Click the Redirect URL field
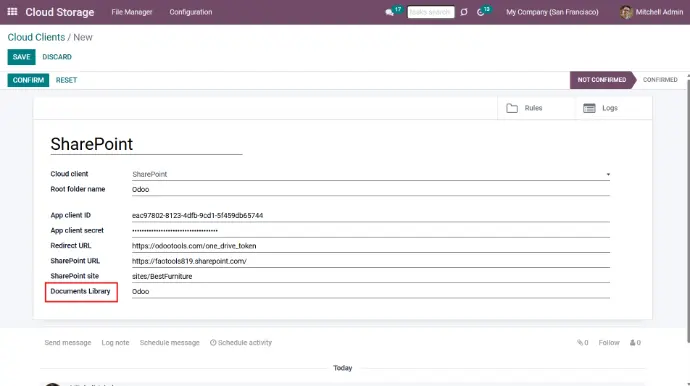690x386 pixels. coord(371,246)
